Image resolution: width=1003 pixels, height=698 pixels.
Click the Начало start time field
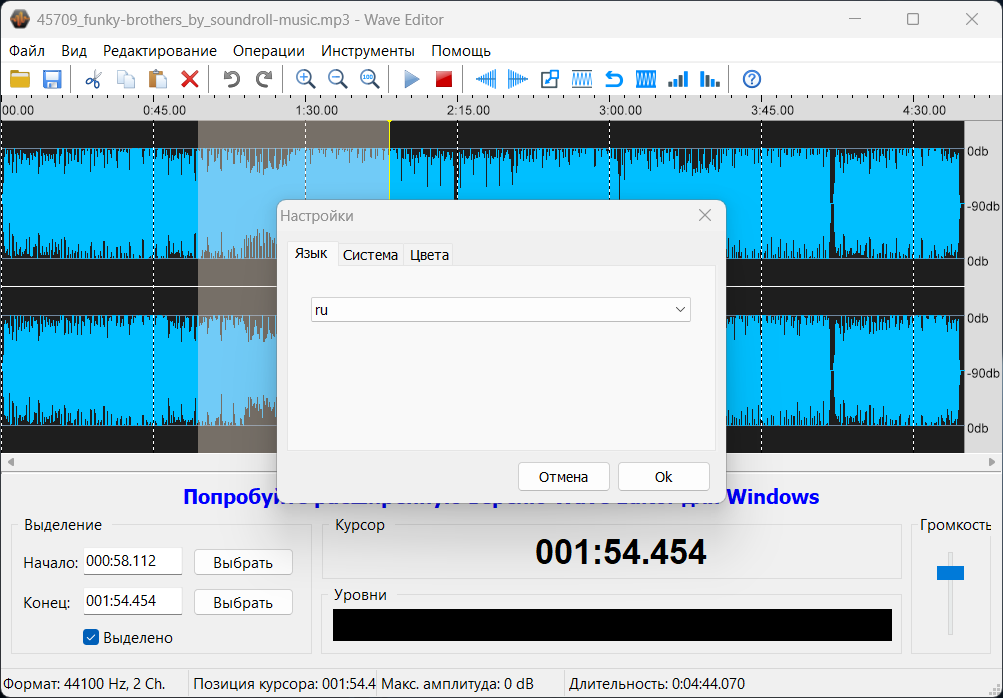click(x=133, y=561)
